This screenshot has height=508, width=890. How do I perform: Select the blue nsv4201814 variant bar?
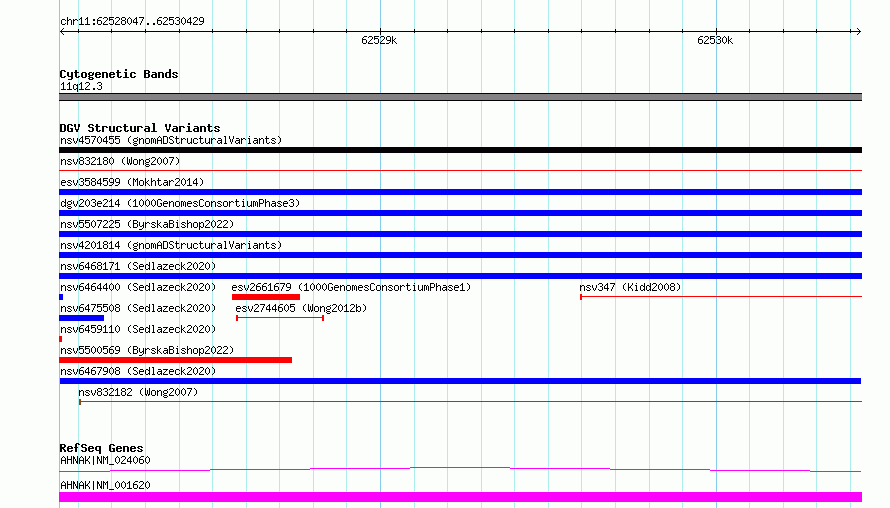pos(460,255)
